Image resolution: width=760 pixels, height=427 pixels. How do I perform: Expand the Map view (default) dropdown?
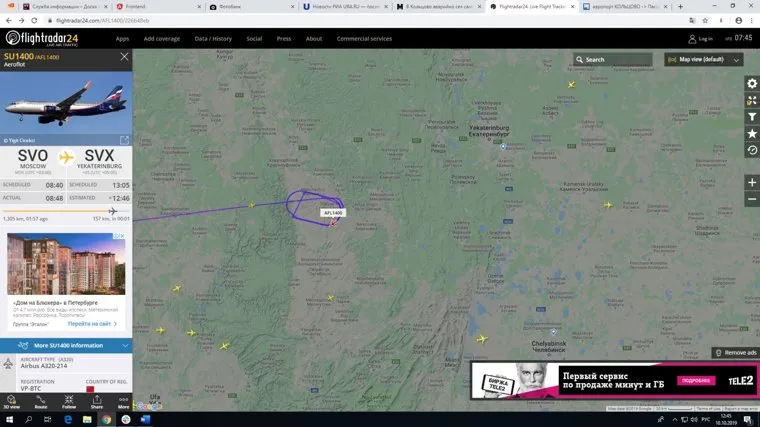coord(704,59)
